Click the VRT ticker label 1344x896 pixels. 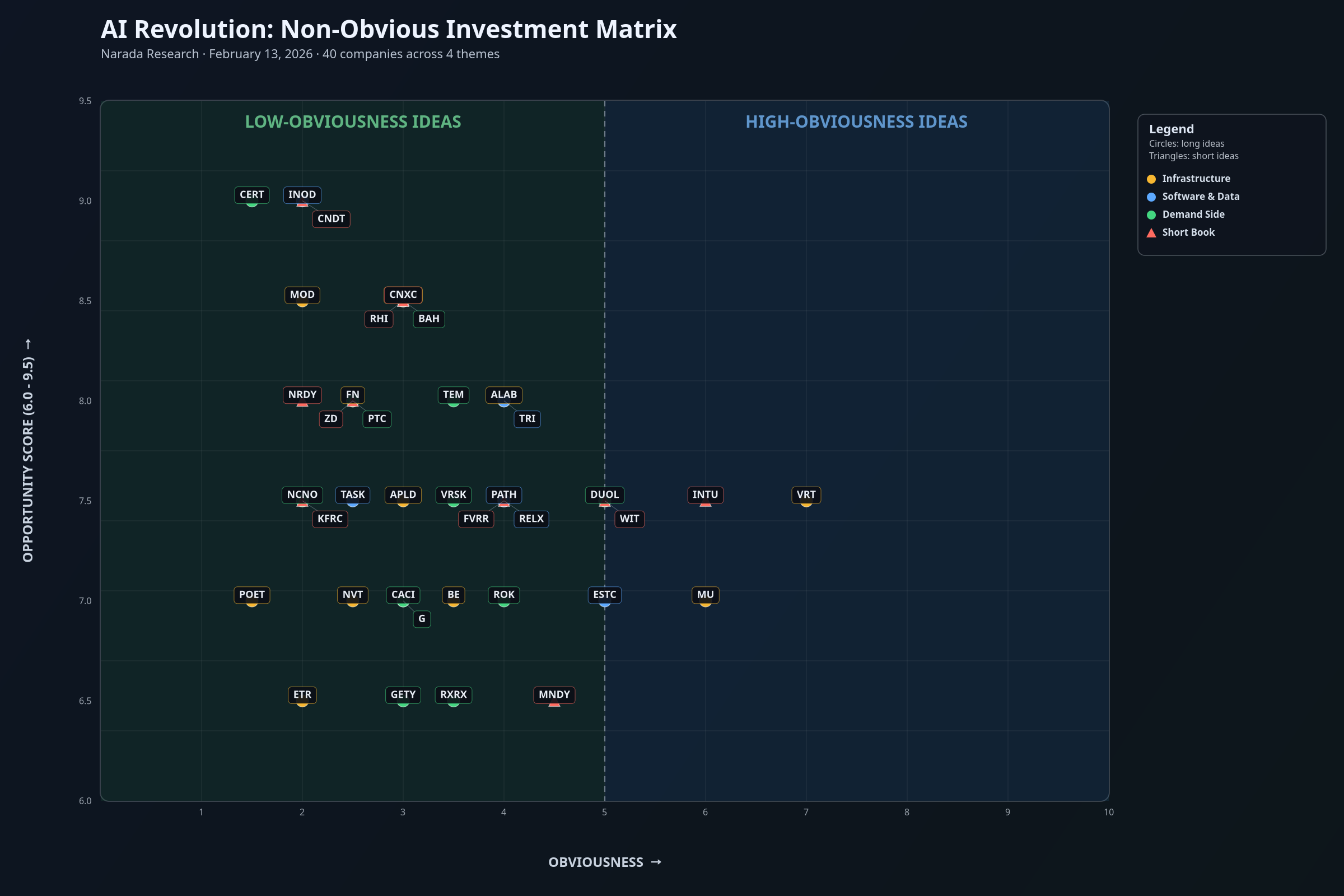point(806,495)
